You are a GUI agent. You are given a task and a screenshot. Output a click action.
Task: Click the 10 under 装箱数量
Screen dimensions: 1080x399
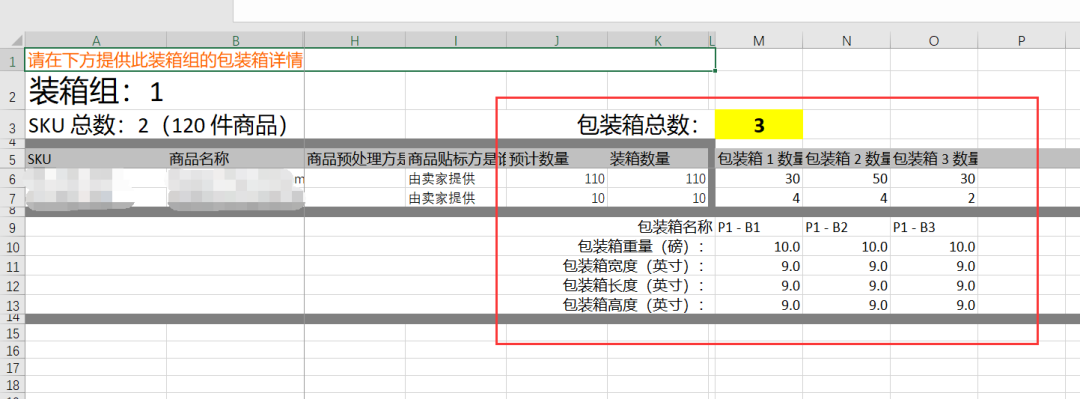click(699, 198)
